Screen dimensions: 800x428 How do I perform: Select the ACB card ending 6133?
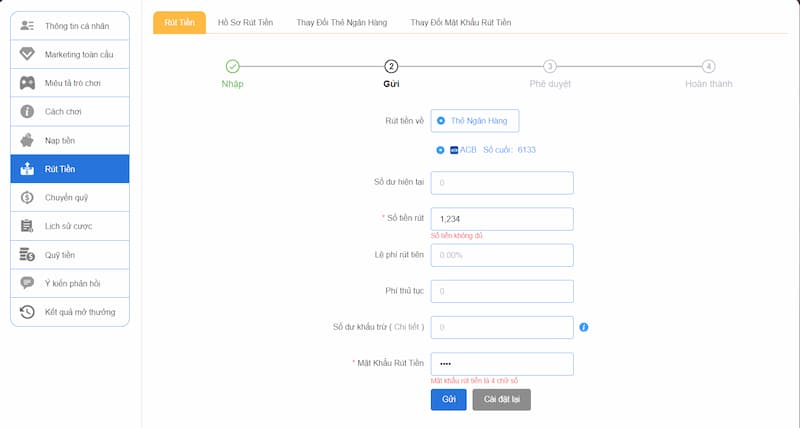point(441,150)
